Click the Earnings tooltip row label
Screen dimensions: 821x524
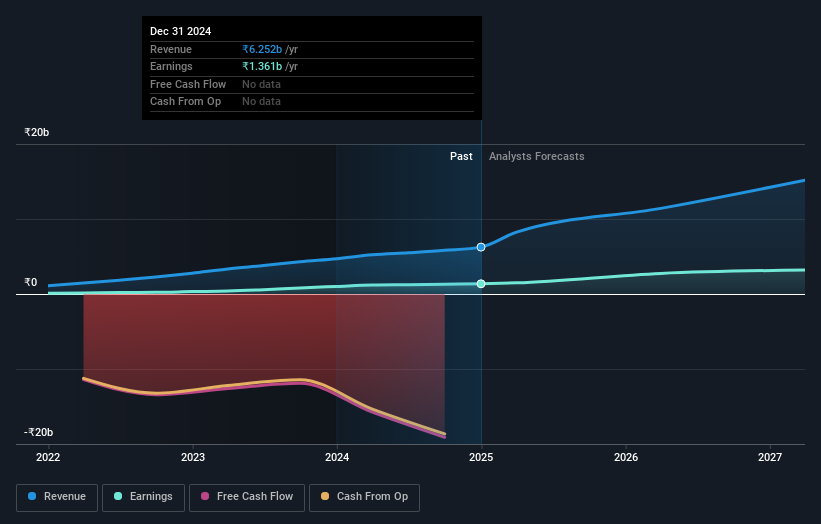171,66
